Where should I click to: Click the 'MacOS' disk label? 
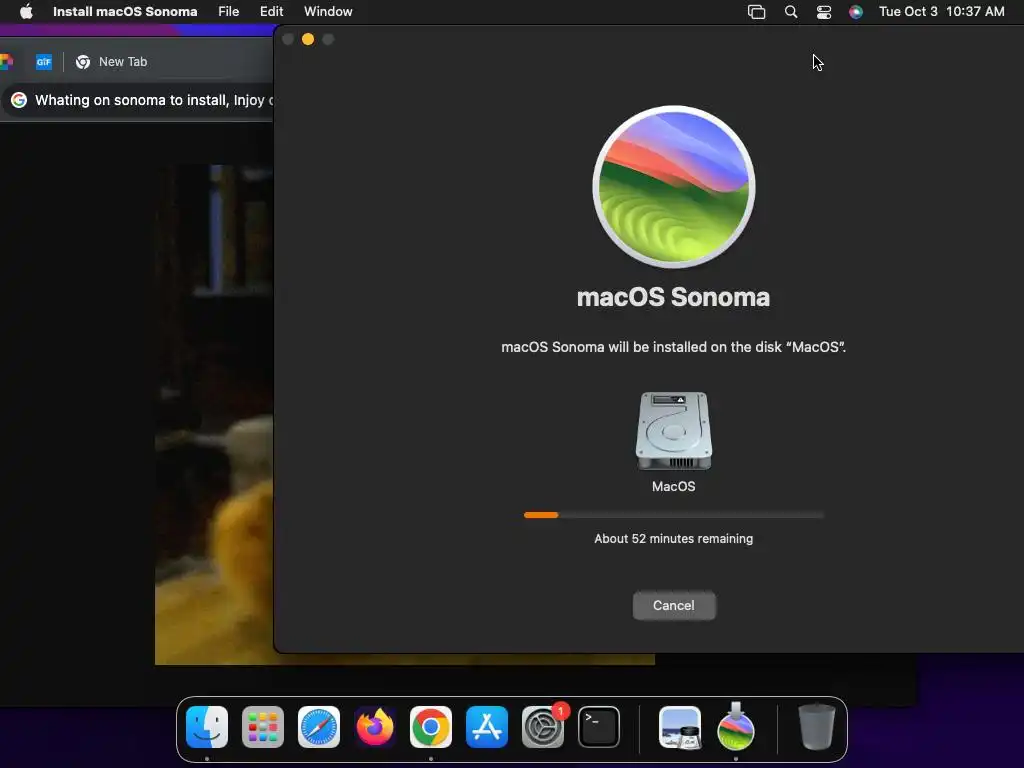point(673,487)
